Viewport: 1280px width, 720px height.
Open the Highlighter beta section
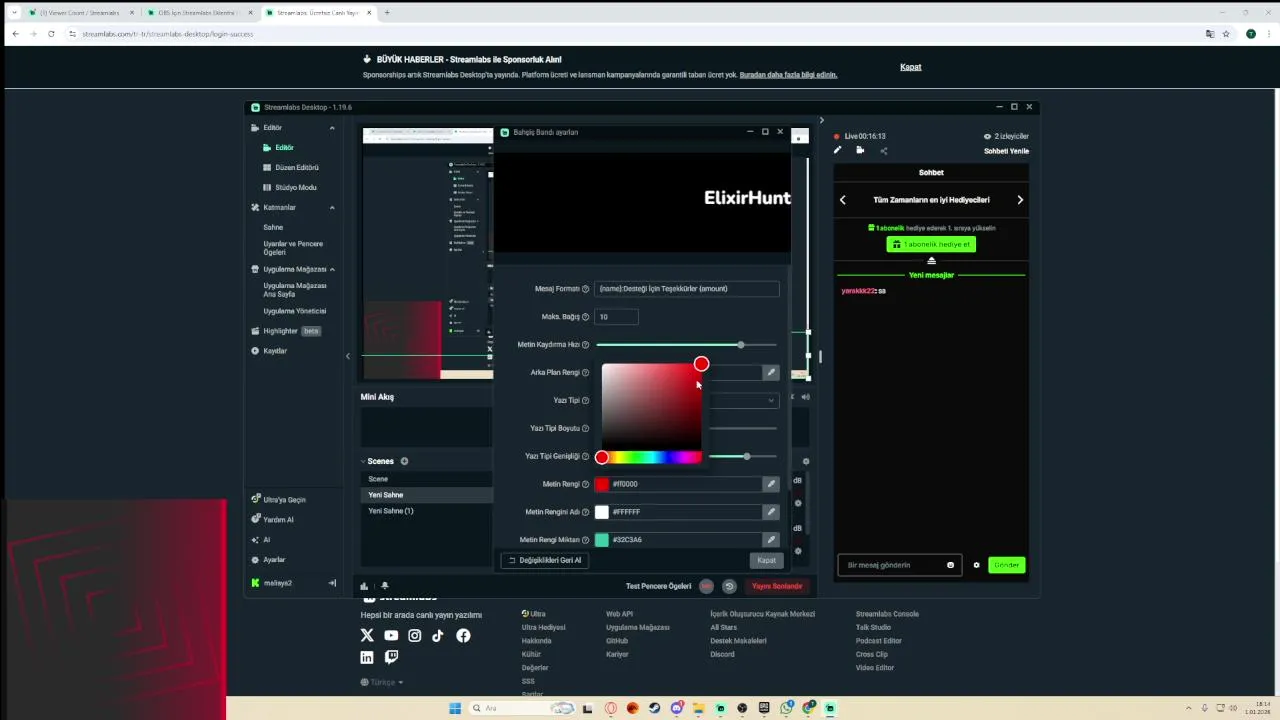285,331
